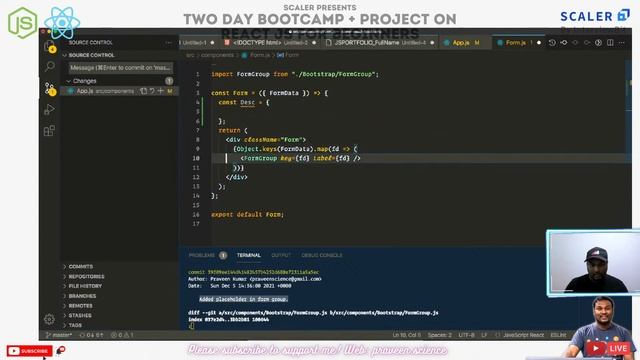Image resolution: width=640 pixels, height=360 pixels.
Task: Open errors and warnings status bar indicator
Action: point(122,335)
